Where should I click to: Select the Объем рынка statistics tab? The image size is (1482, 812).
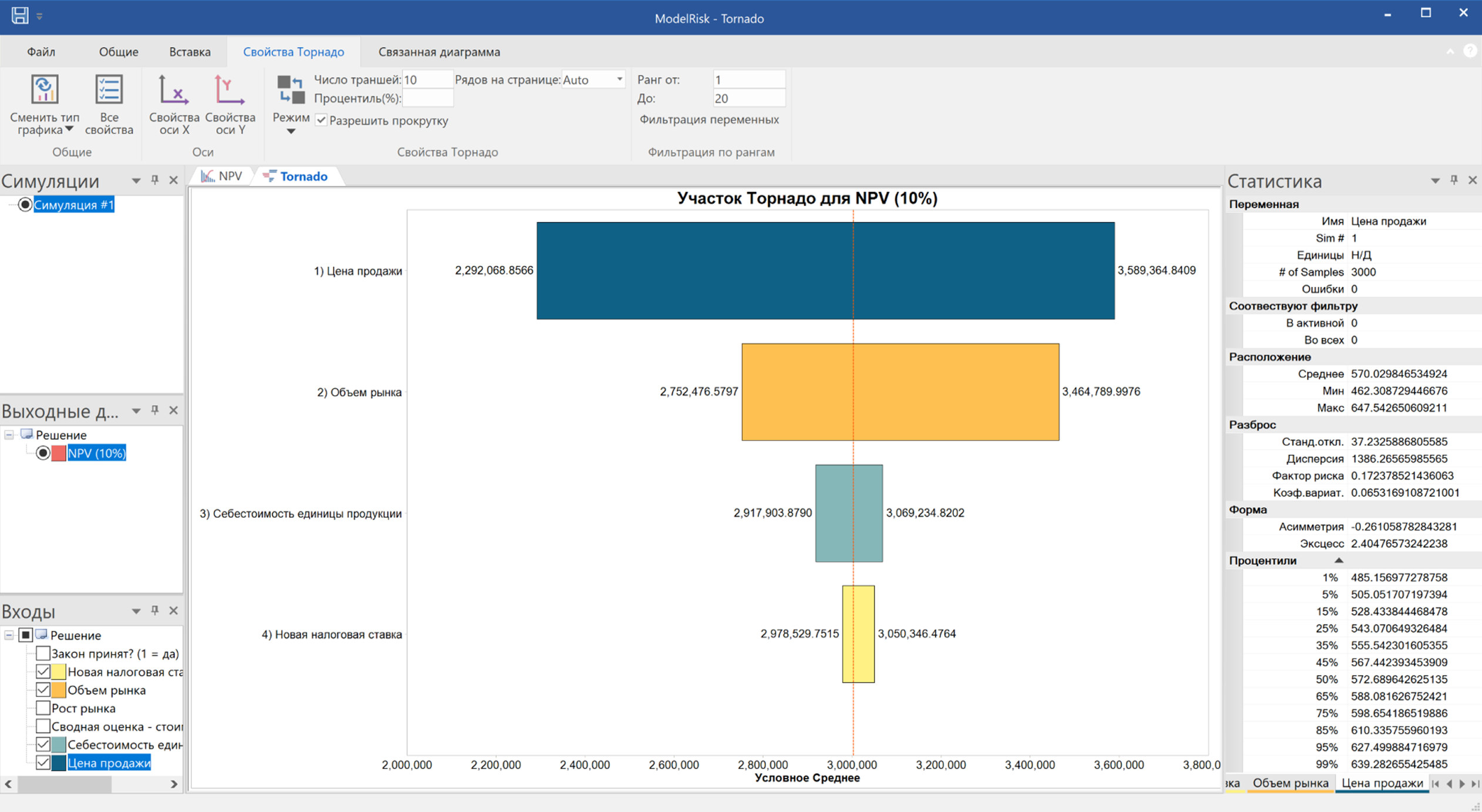click(1290, 783)
